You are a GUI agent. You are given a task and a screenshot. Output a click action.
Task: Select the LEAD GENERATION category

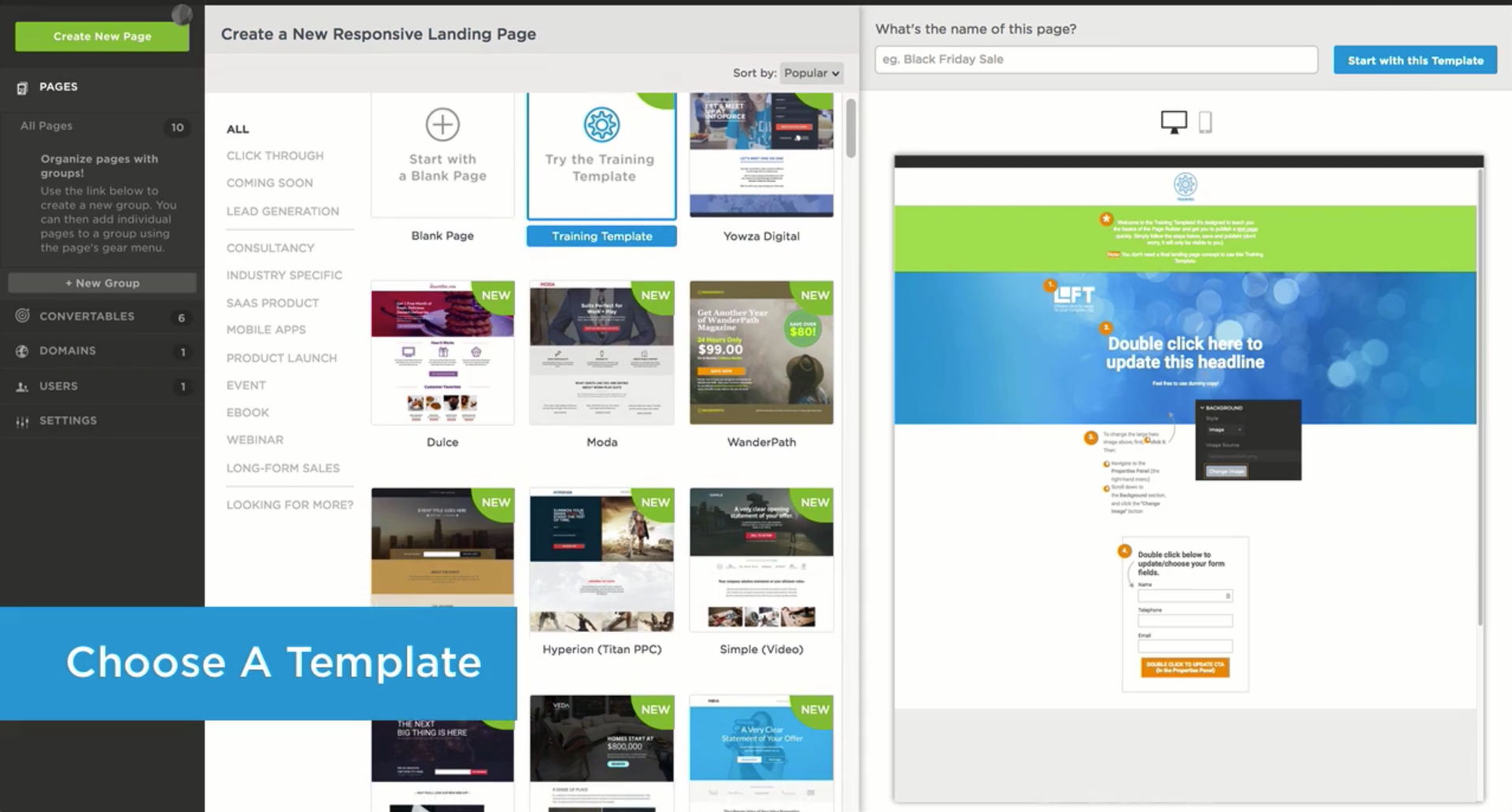point(283,211)
